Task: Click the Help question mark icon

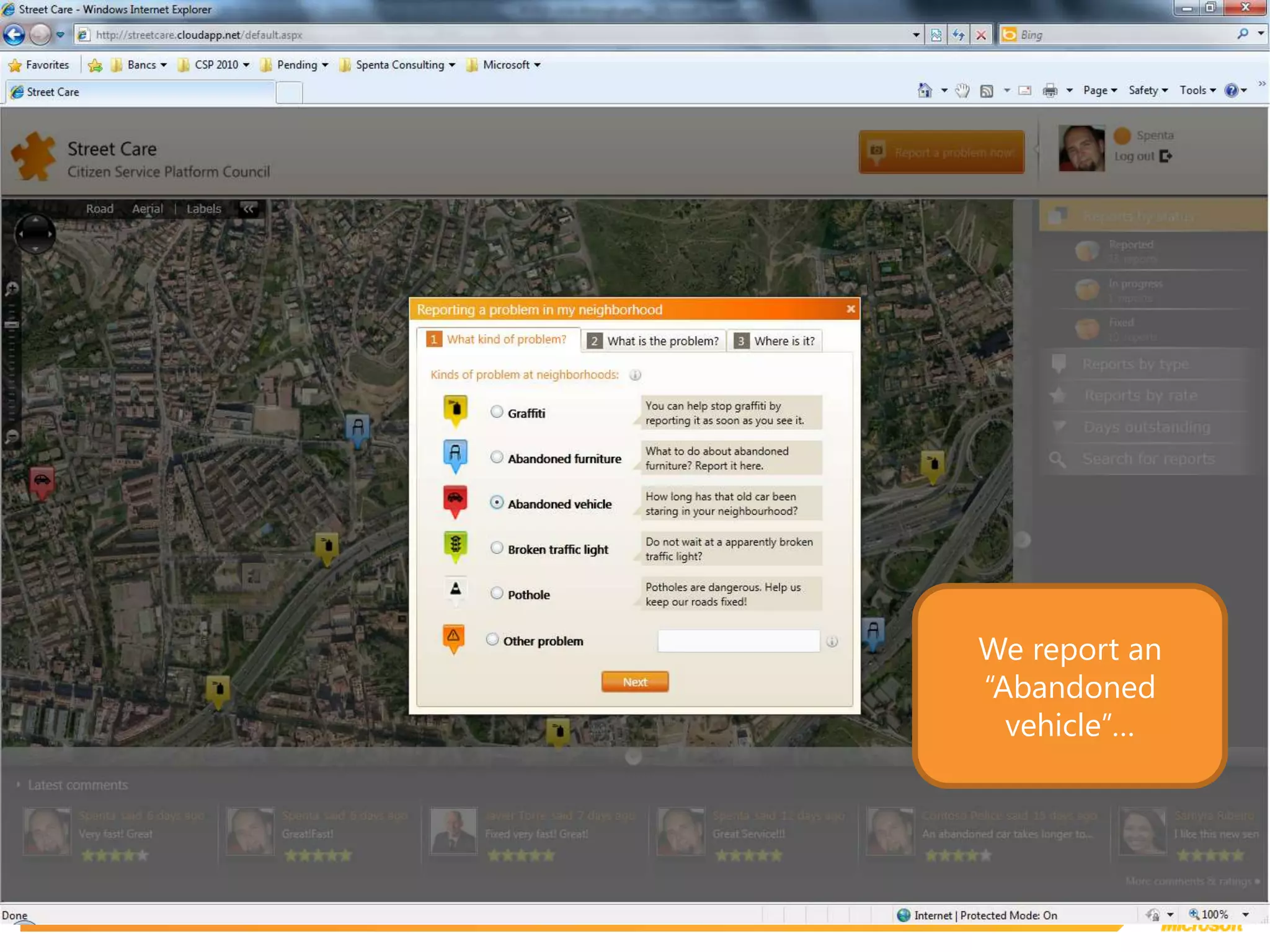Action: pos(1231,90)
